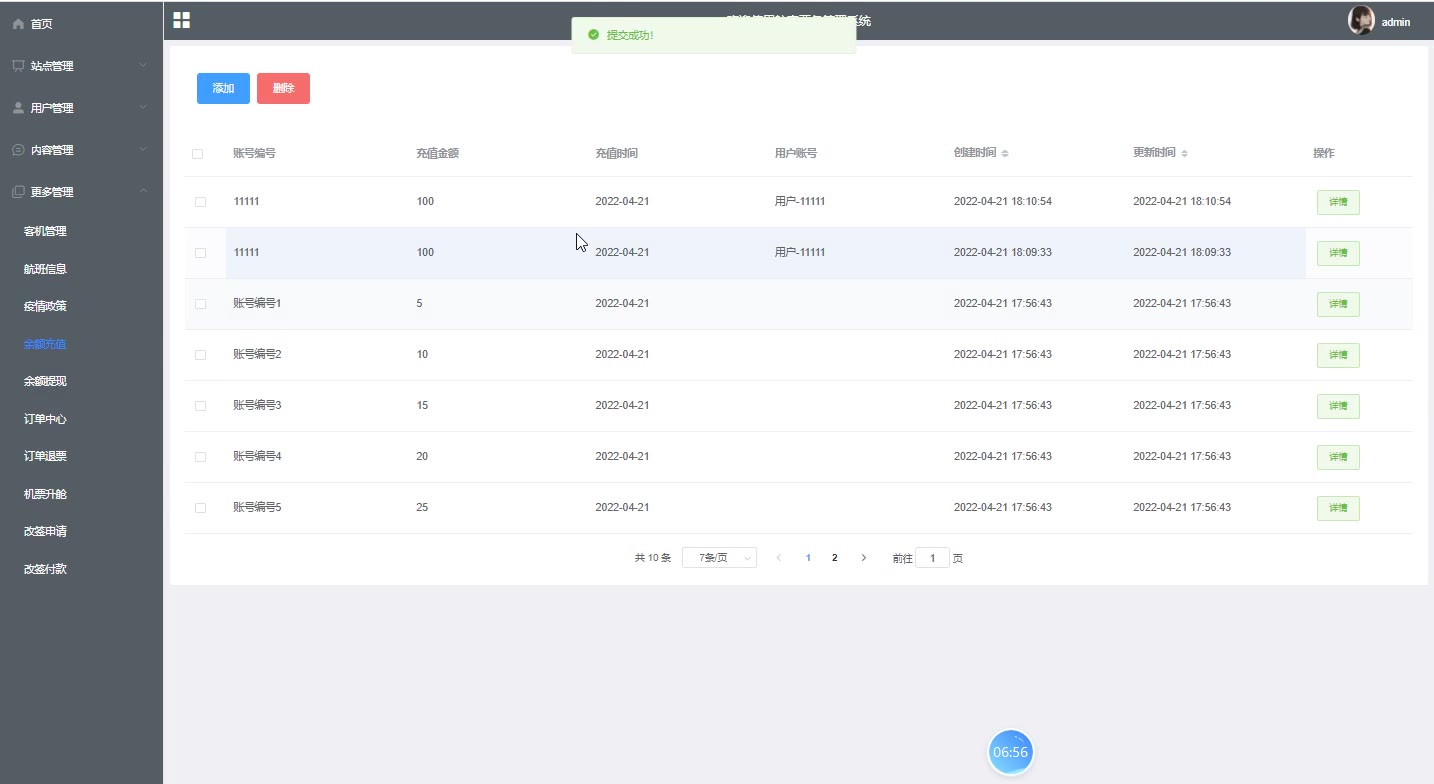Check the row created 18:09:33
Image resolution: width=1434 pixels, height=784 pixels.
[201, 253]
